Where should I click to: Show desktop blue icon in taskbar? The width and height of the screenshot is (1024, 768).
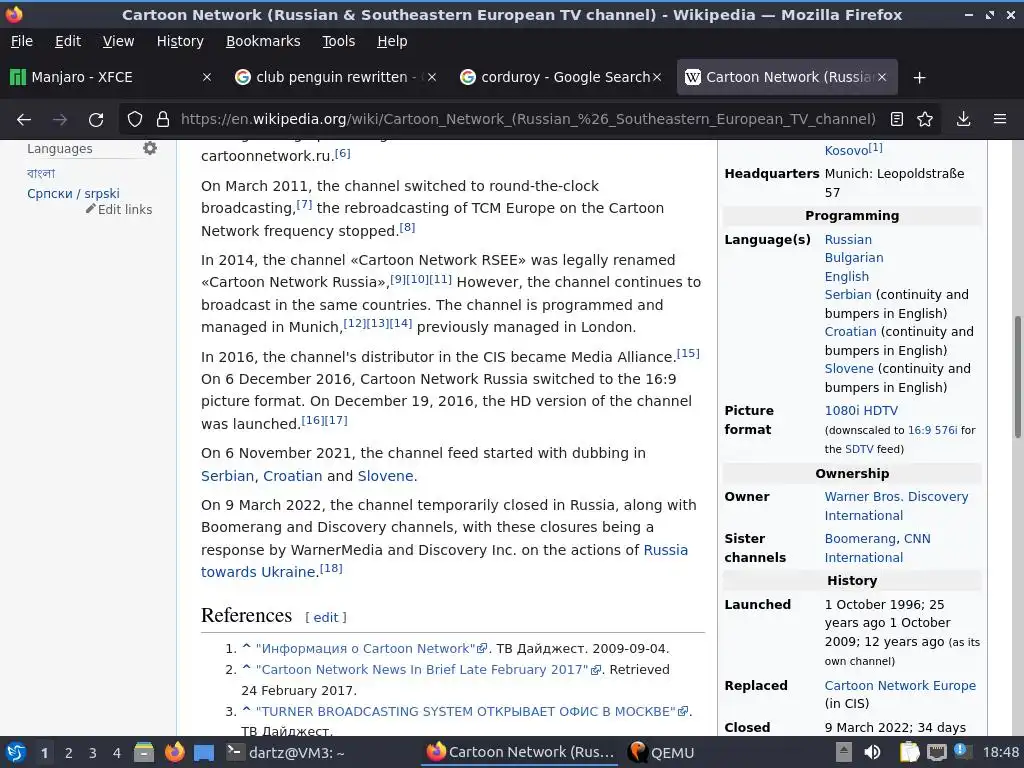[204, 752]
